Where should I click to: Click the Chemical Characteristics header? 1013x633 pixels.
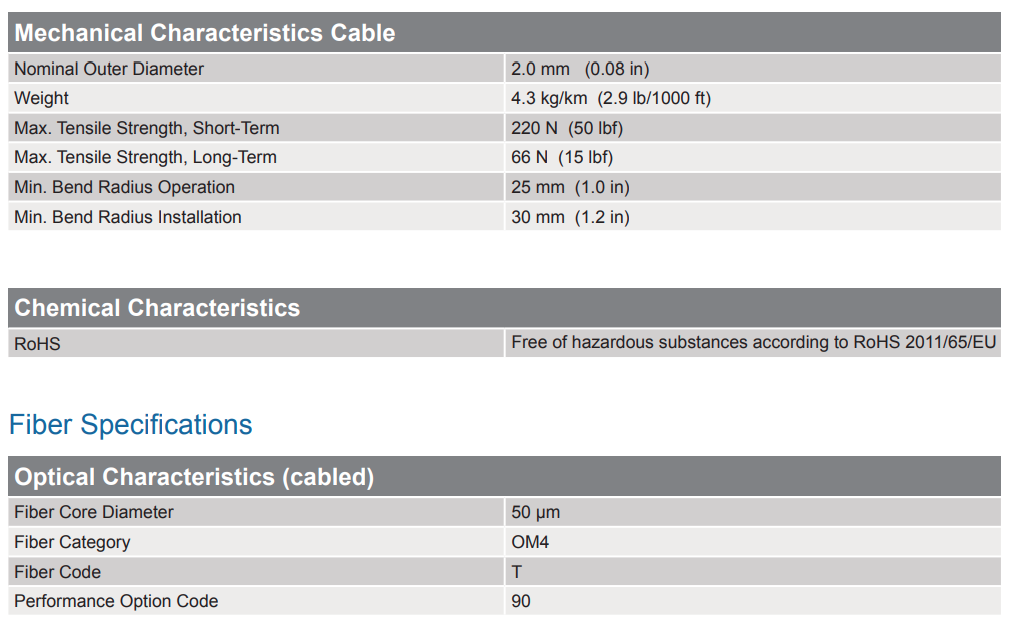coord(157,308)
